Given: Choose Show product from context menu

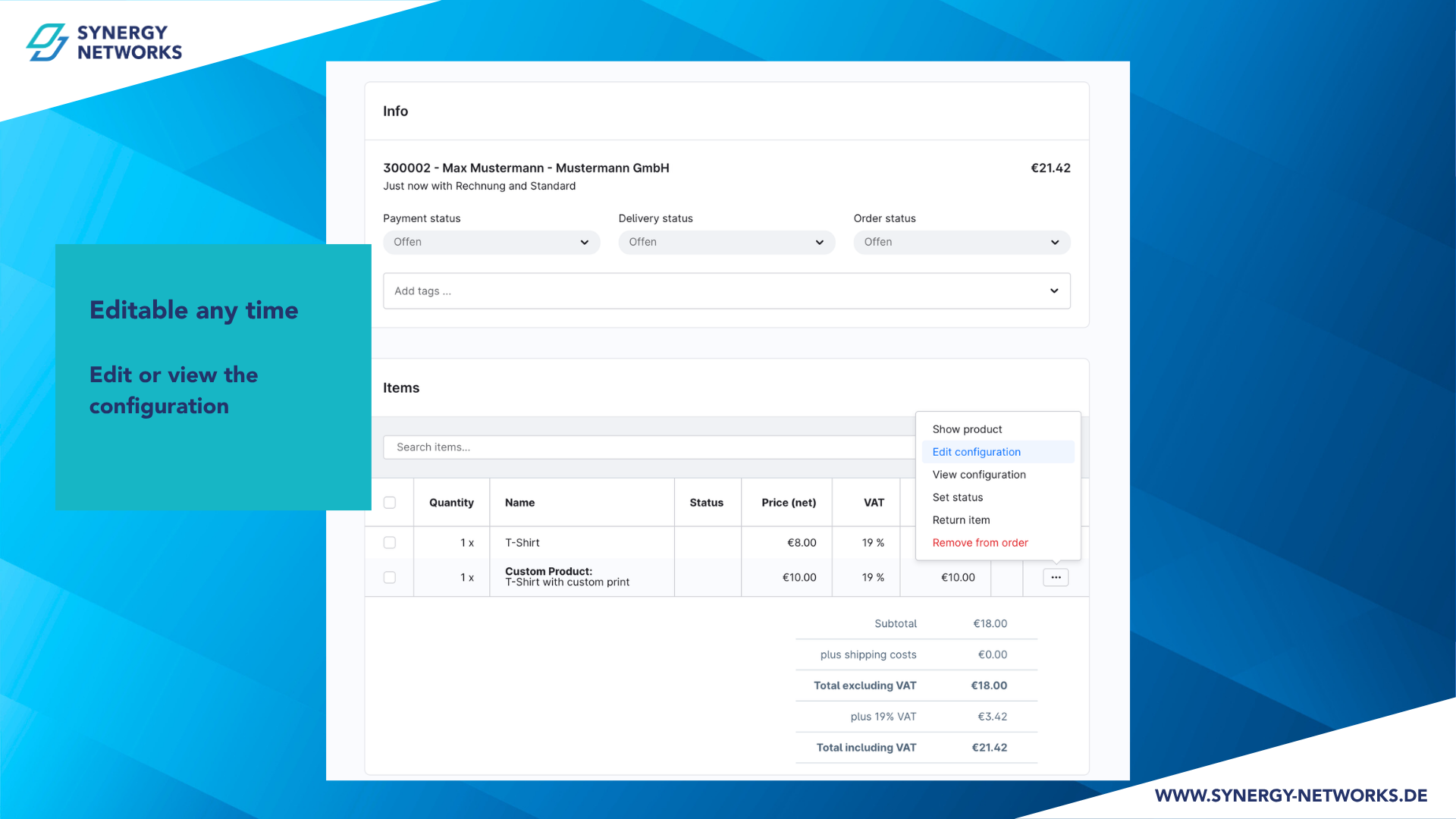Looking at the screenshot, I should 967,429.
